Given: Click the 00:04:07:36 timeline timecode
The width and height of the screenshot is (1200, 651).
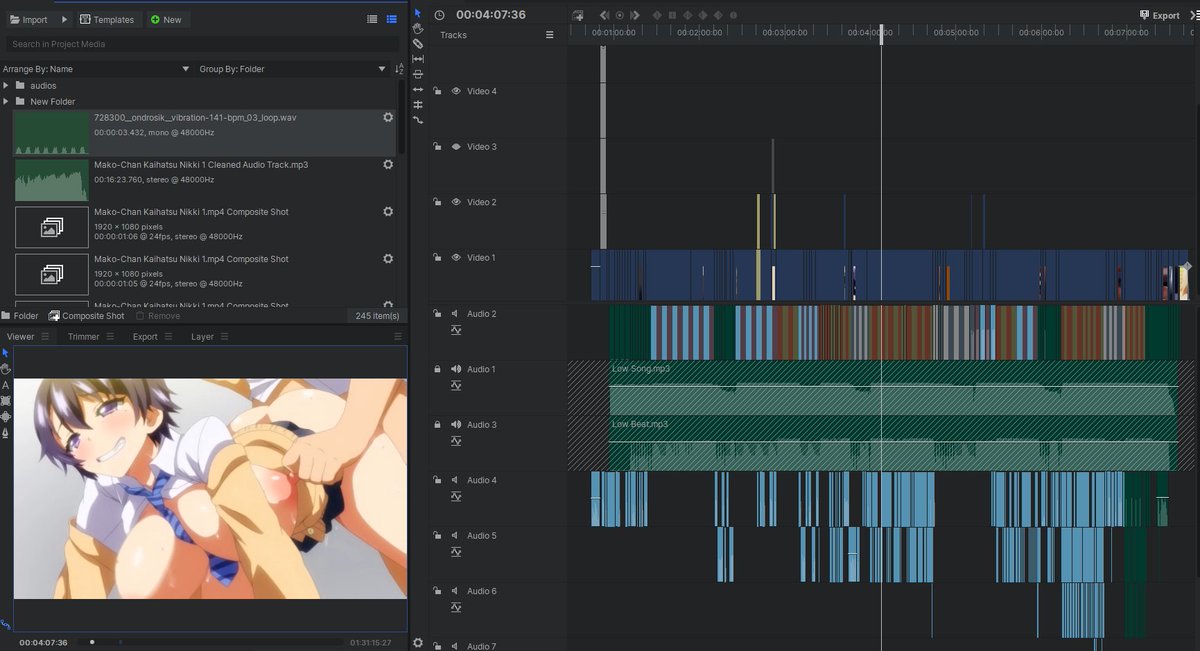Looking at the screenshot, I should coord(491,15).
